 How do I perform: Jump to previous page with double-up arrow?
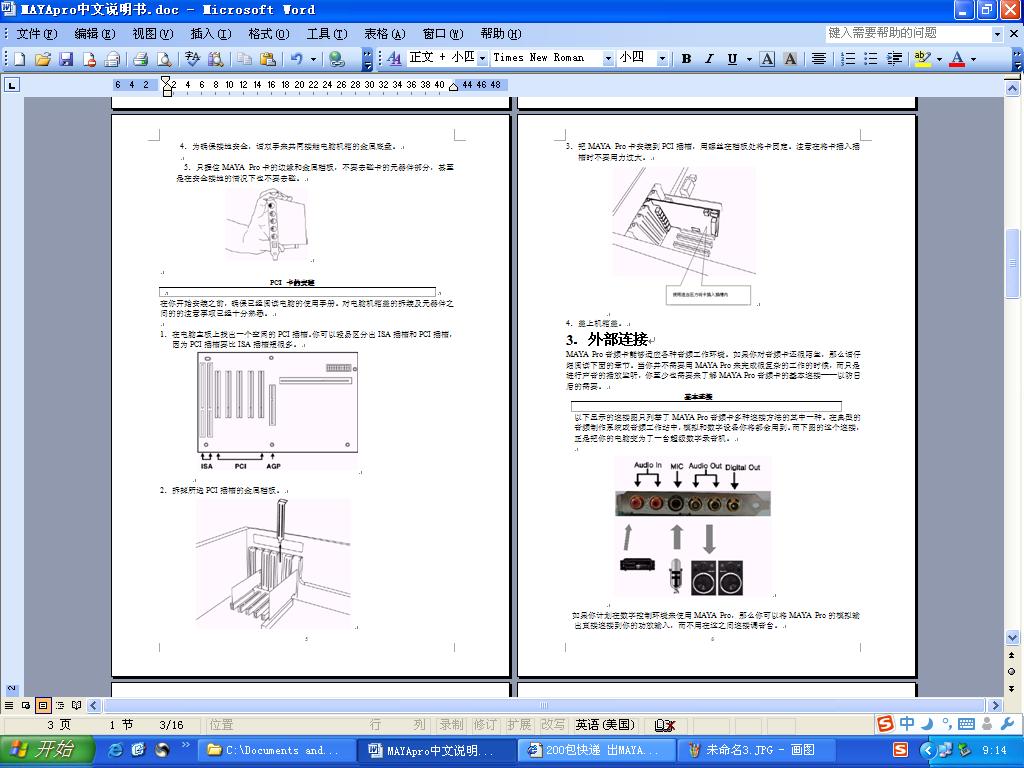pyautogui.click(x=1012, y=654)
